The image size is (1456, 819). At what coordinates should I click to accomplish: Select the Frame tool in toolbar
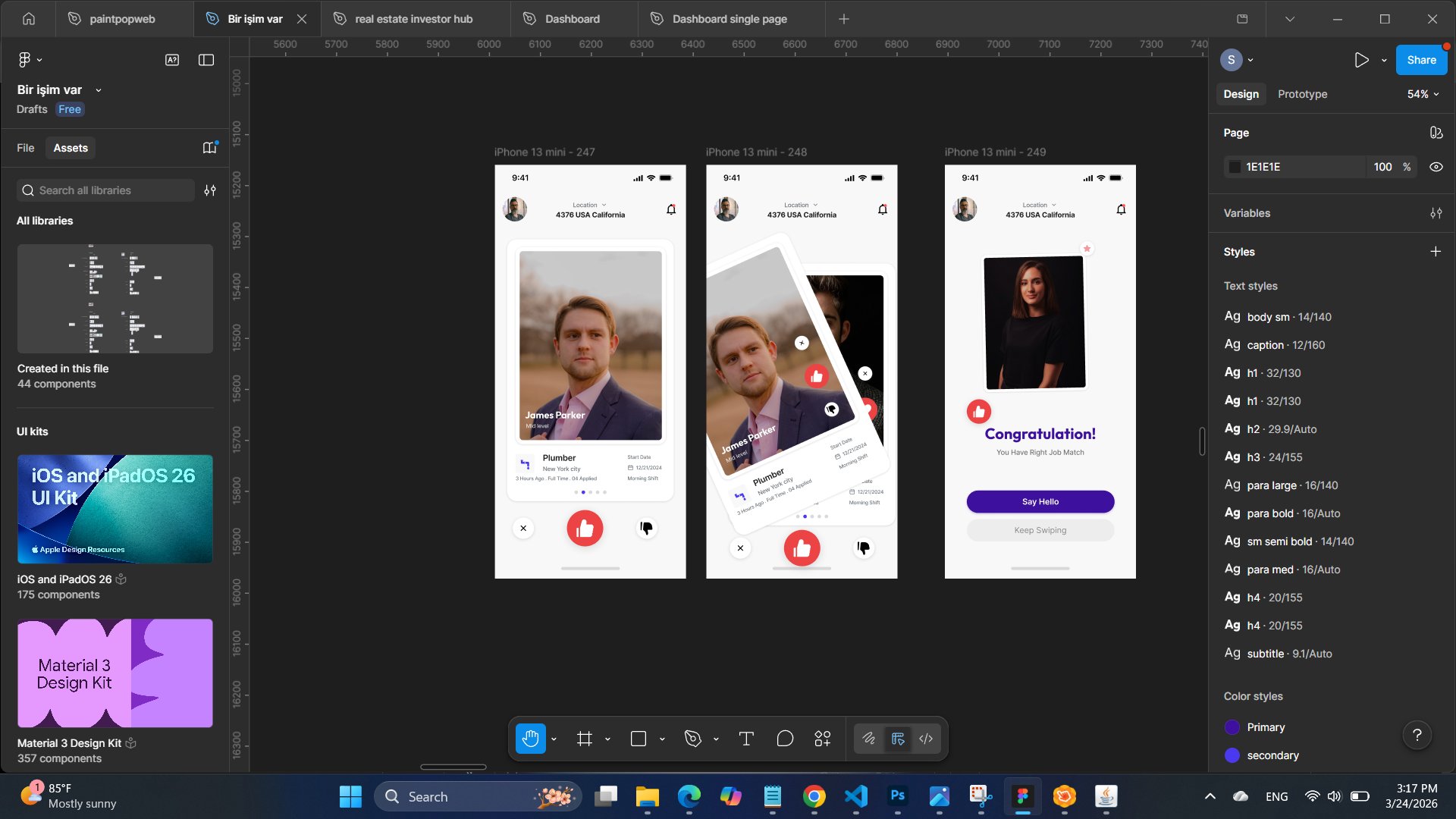(x=584, y=739)
